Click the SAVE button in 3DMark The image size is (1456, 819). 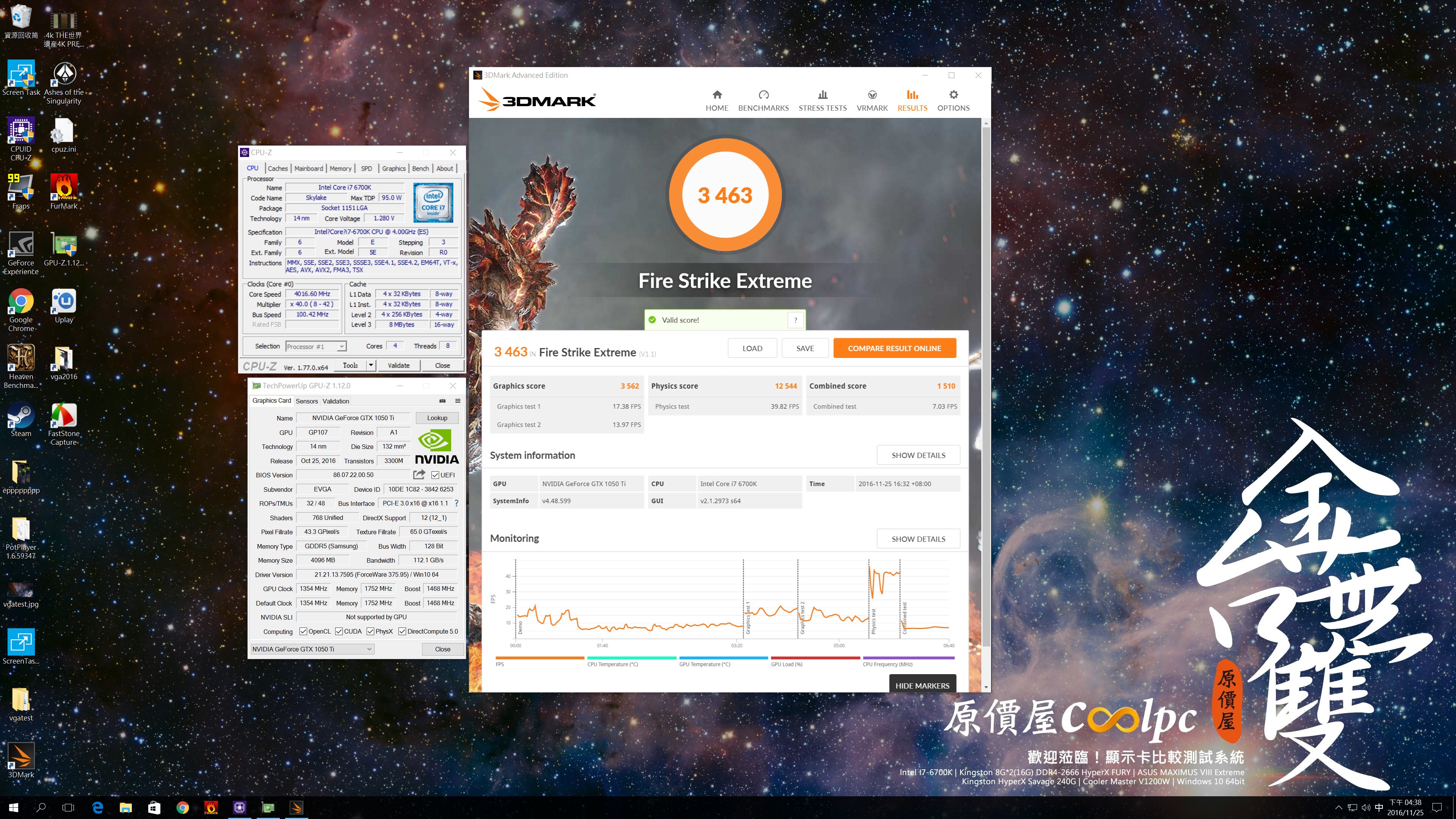point(805,348)
